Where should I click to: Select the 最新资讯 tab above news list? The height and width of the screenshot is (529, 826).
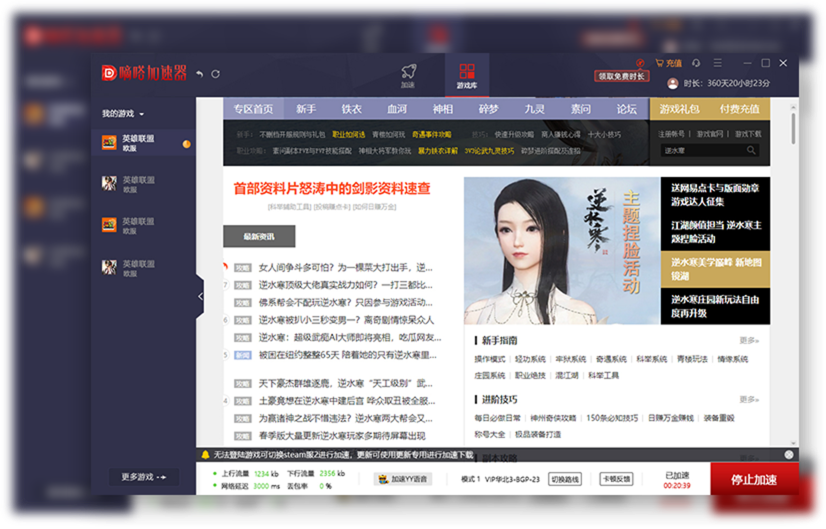click(x=259, y=237)
